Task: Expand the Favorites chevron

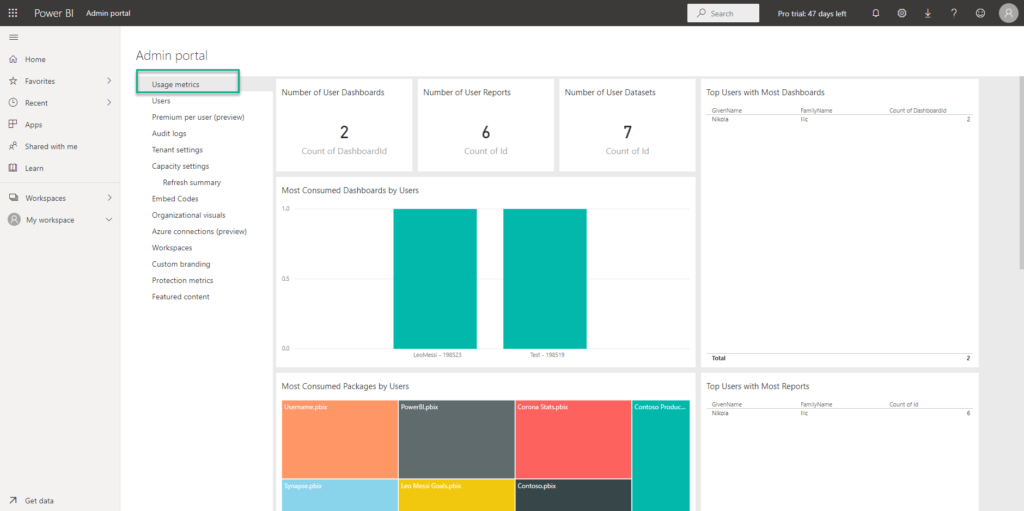Action: [x=109, y=81]
